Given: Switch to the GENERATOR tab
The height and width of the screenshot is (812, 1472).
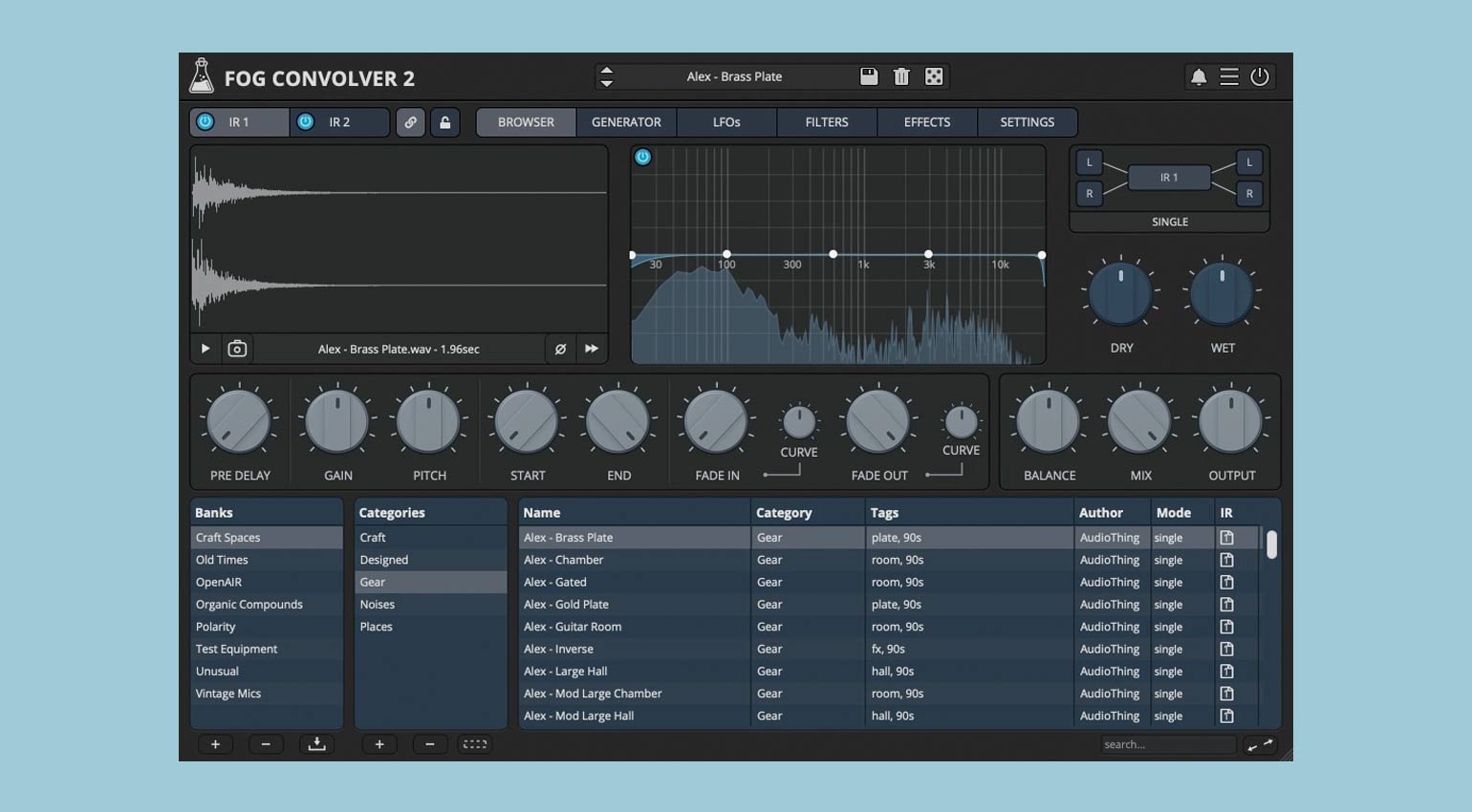Looking at the screenshot, I should click(x=626, y=122).
